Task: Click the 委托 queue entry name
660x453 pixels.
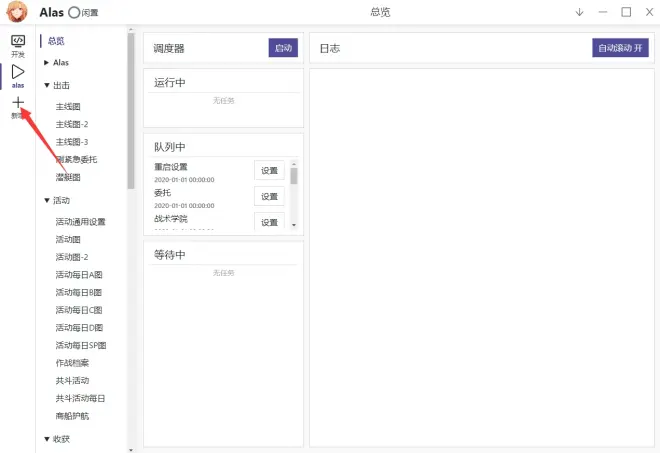Action: click(162, 193)
